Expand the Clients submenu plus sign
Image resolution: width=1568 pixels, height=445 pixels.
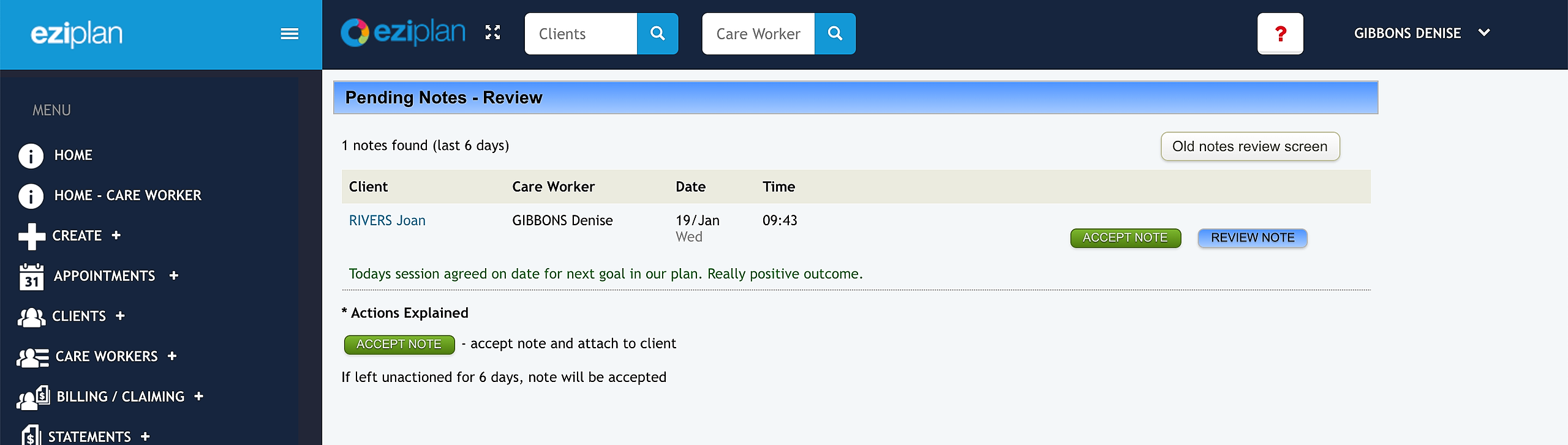tap(120, 316)
